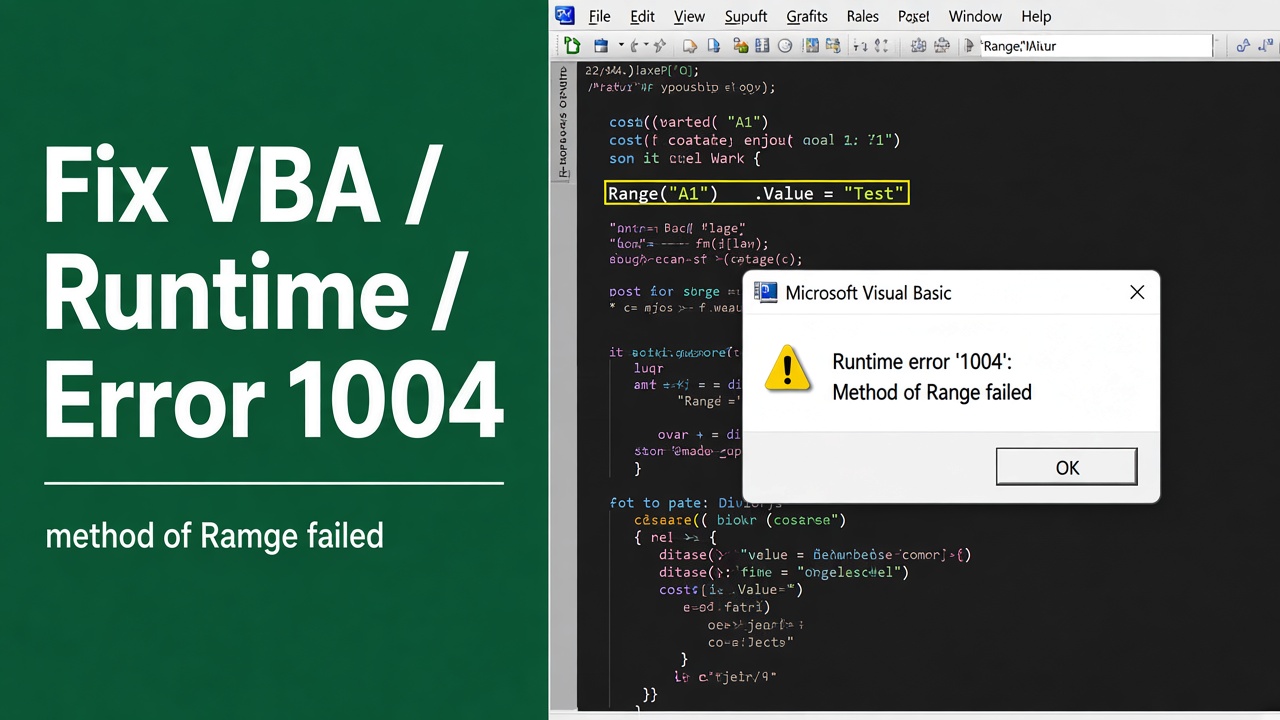Click the up-down sort arrows icon
1280x720 pixels.
(859, 45)
